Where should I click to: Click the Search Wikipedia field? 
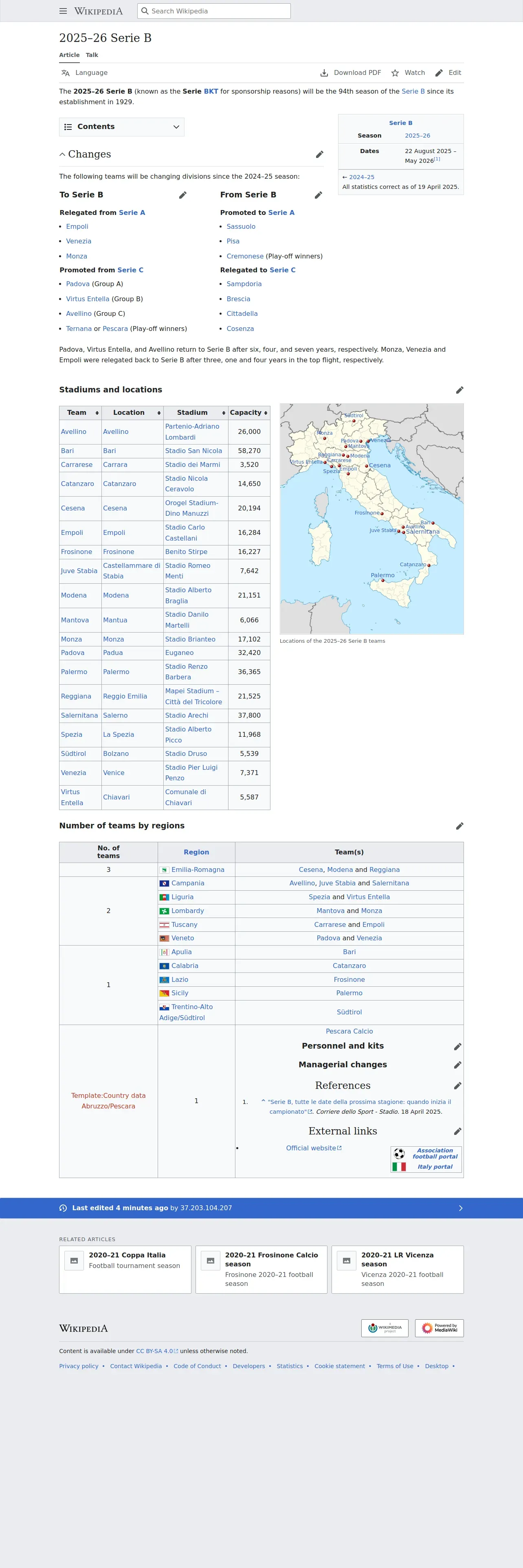point(214,11)
